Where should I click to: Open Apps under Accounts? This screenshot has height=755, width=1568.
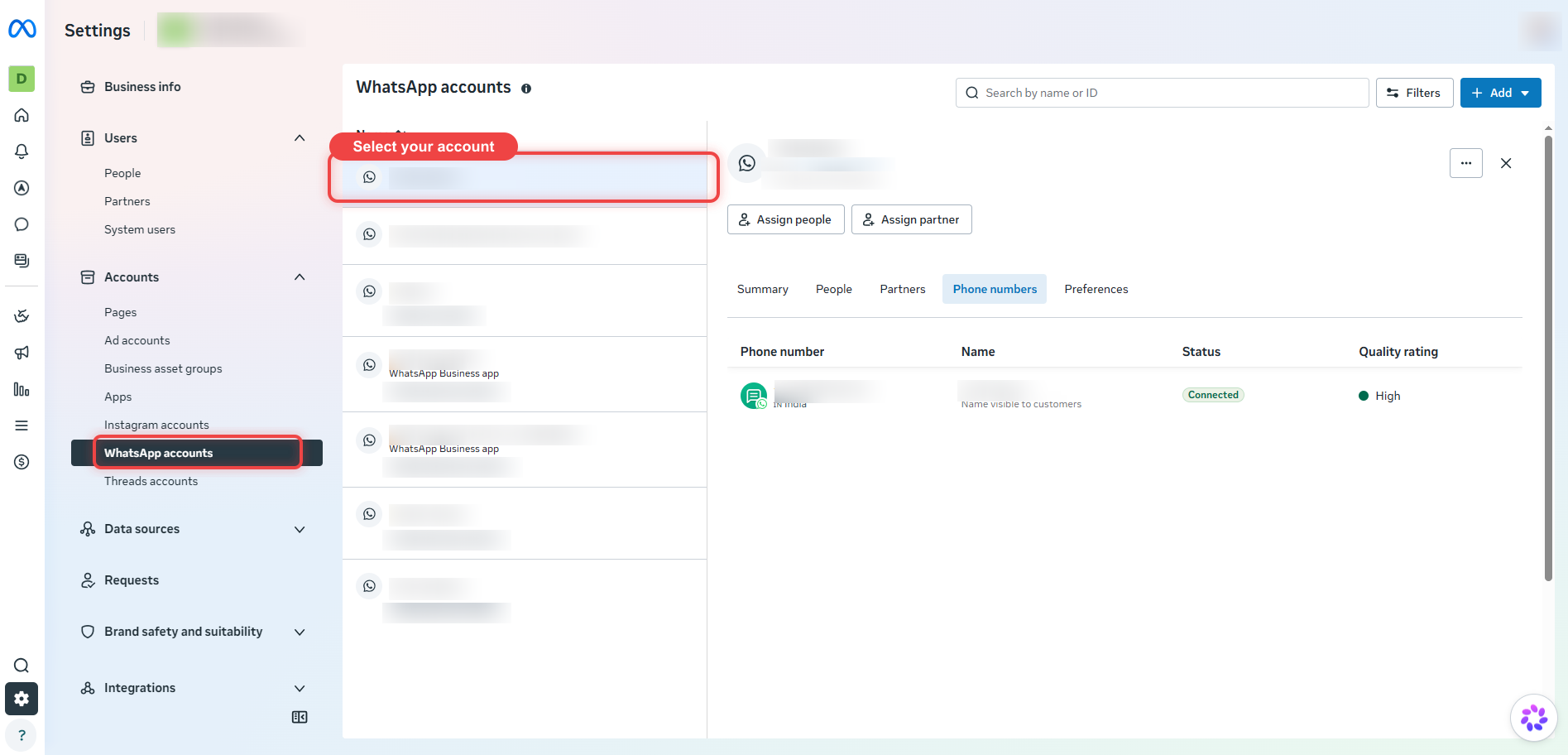tap(118, 397)
